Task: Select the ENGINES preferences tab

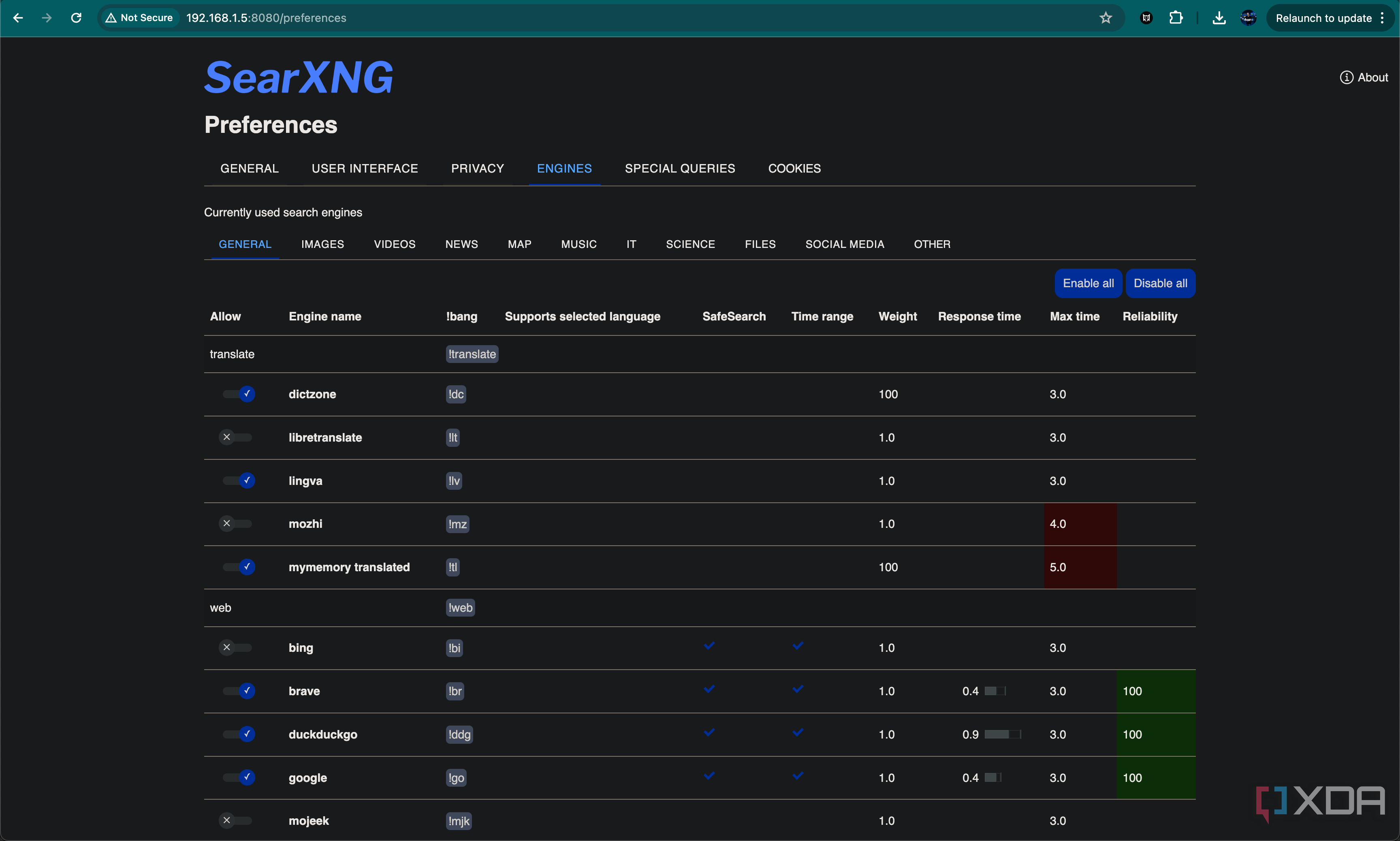Action: tap(564, 168)
